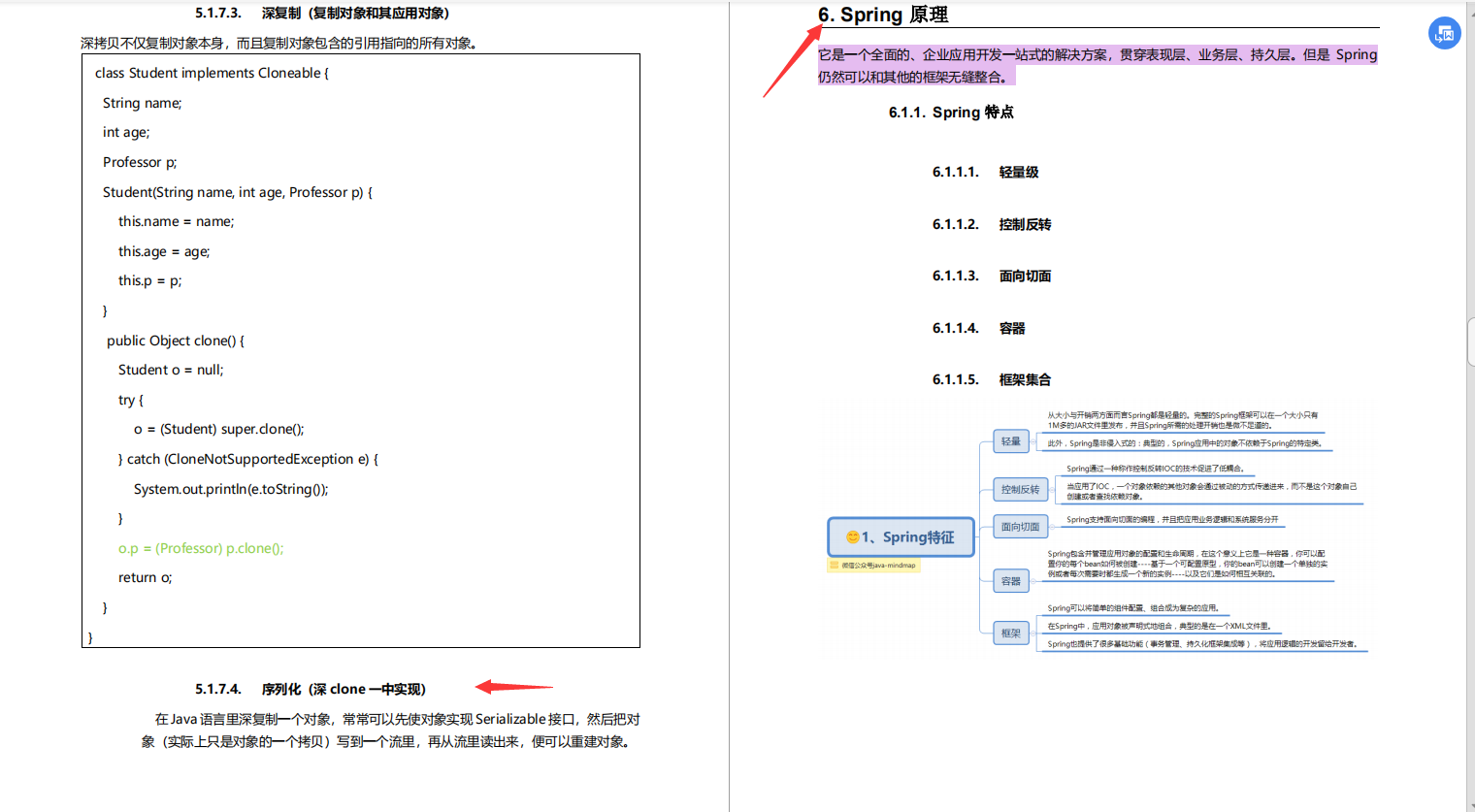Click the "框架" mind map node box
Screen dimensions: 1475x812
1011,633
